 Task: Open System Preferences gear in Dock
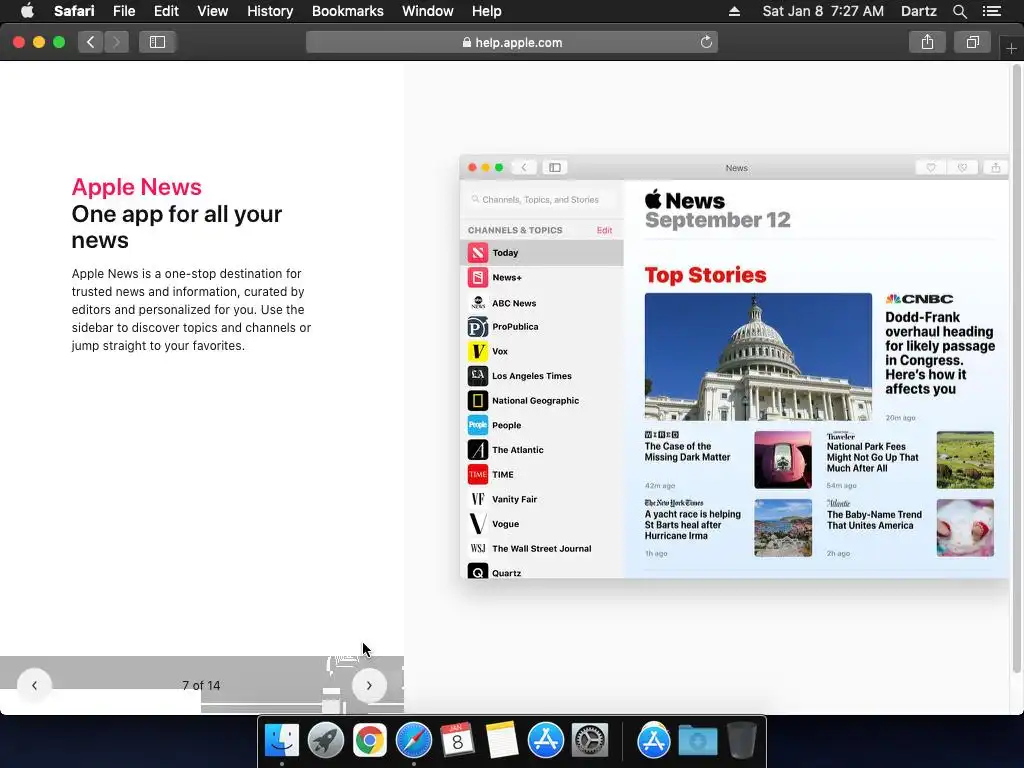click(x=590, y=741)
